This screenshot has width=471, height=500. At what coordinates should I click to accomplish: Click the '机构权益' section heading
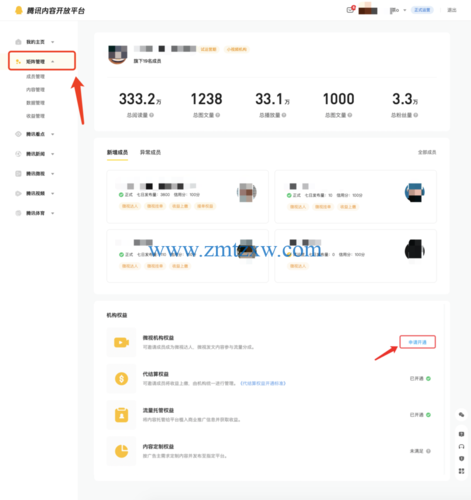117,315
